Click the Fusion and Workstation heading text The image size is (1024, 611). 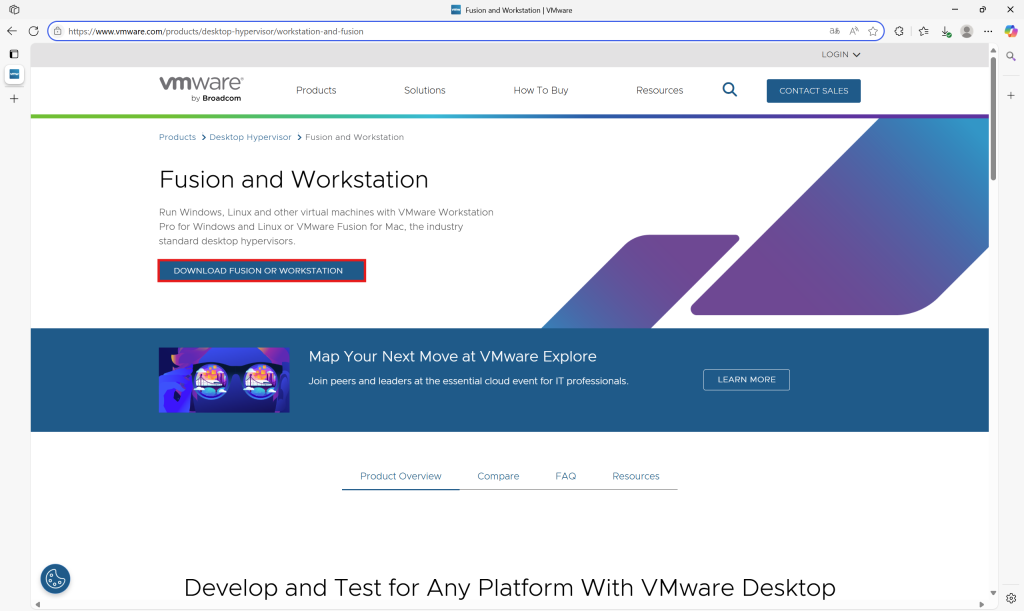click(294, 180)
